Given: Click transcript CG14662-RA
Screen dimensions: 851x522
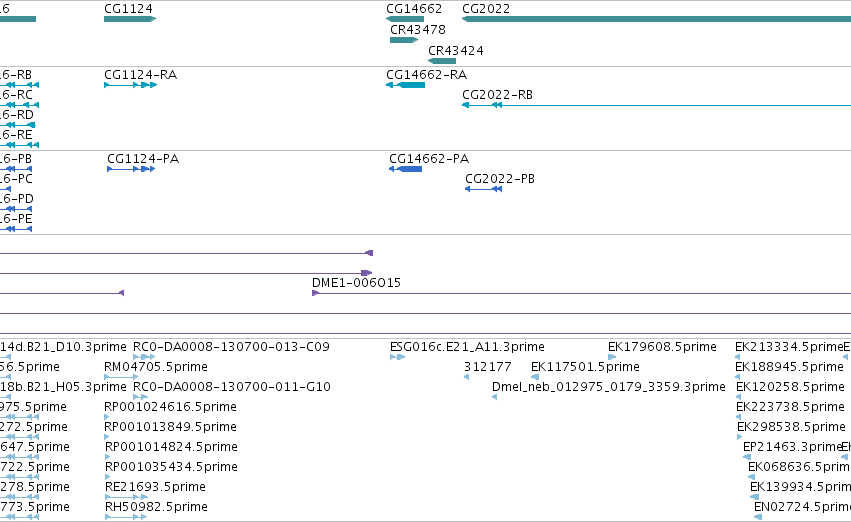Looking at the screenshot, I should pyautogui.click(x=405, y=85).
